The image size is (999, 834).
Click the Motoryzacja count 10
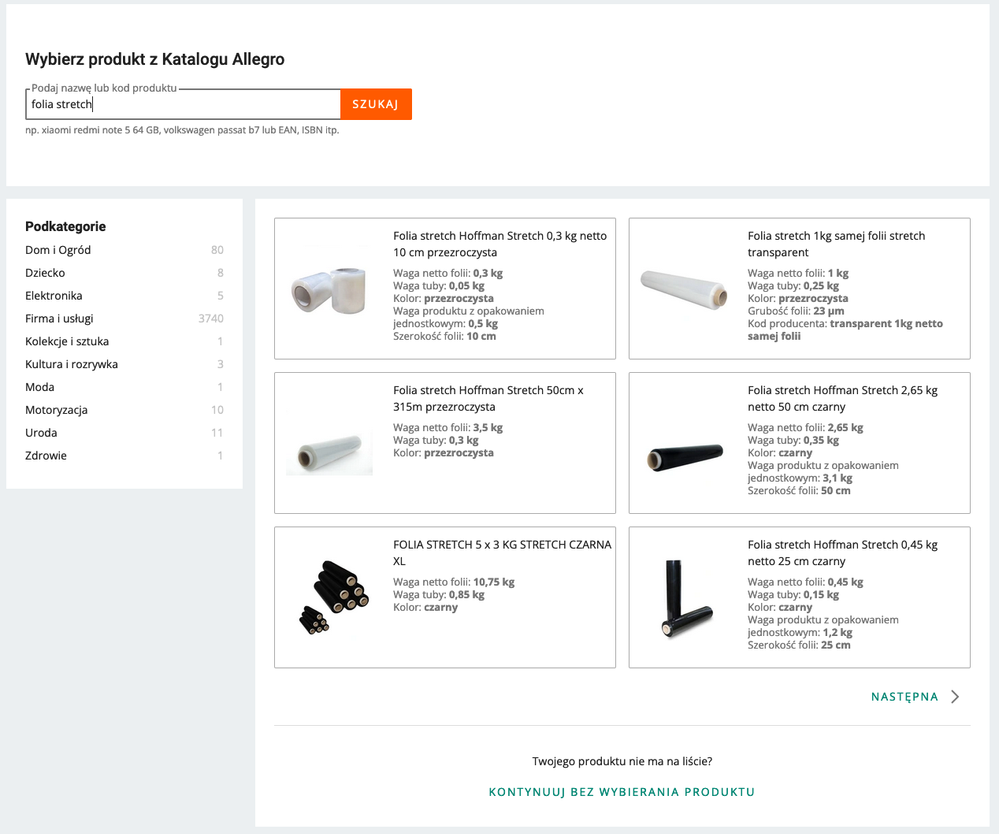pyautogui.click(x=217, y=410)
